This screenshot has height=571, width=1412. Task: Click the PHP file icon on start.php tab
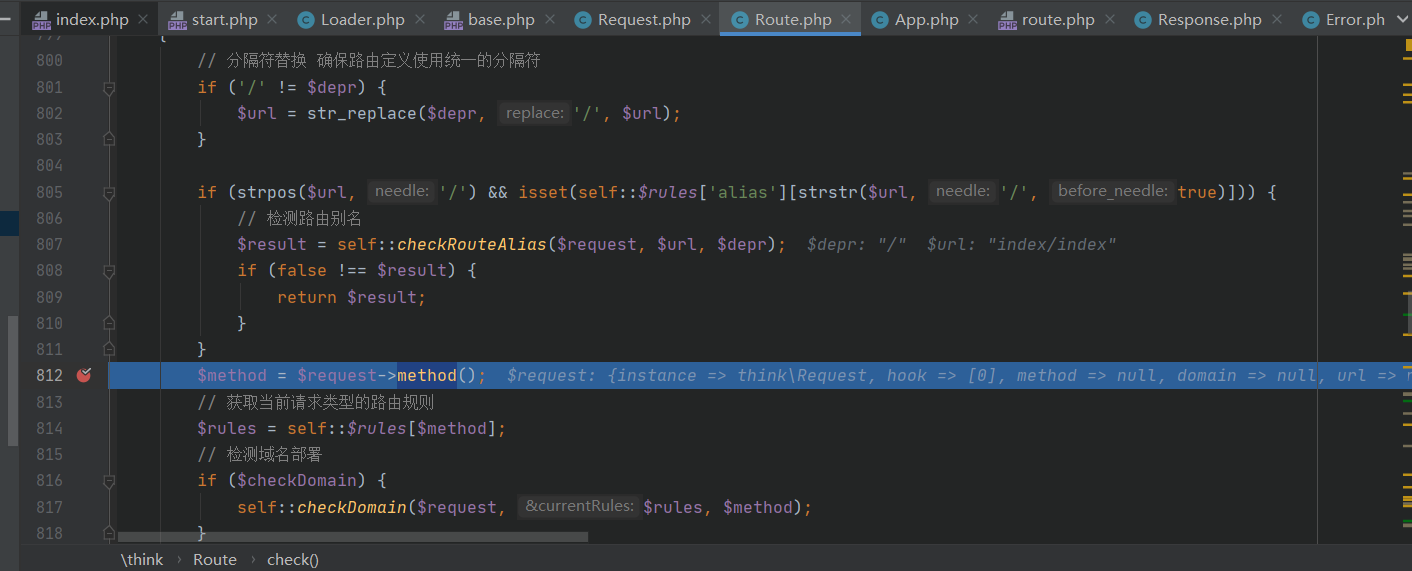[x=177, y=20]
